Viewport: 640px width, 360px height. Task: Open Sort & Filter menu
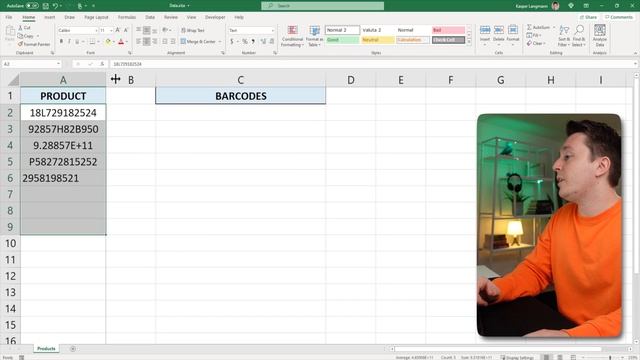(x=564, y=36)
